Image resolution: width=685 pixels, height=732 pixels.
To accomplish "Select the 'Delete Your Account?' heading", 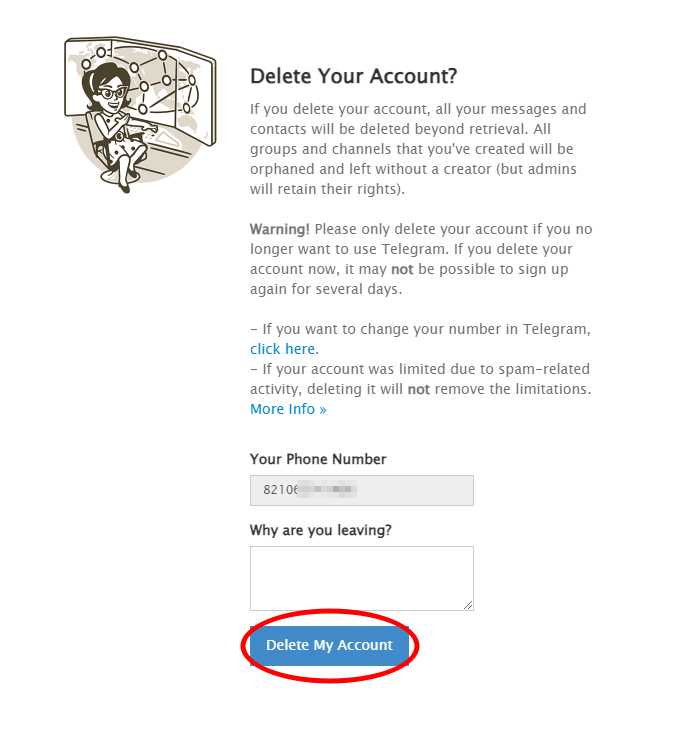I will pyautogui.click(x=353, y=76).
